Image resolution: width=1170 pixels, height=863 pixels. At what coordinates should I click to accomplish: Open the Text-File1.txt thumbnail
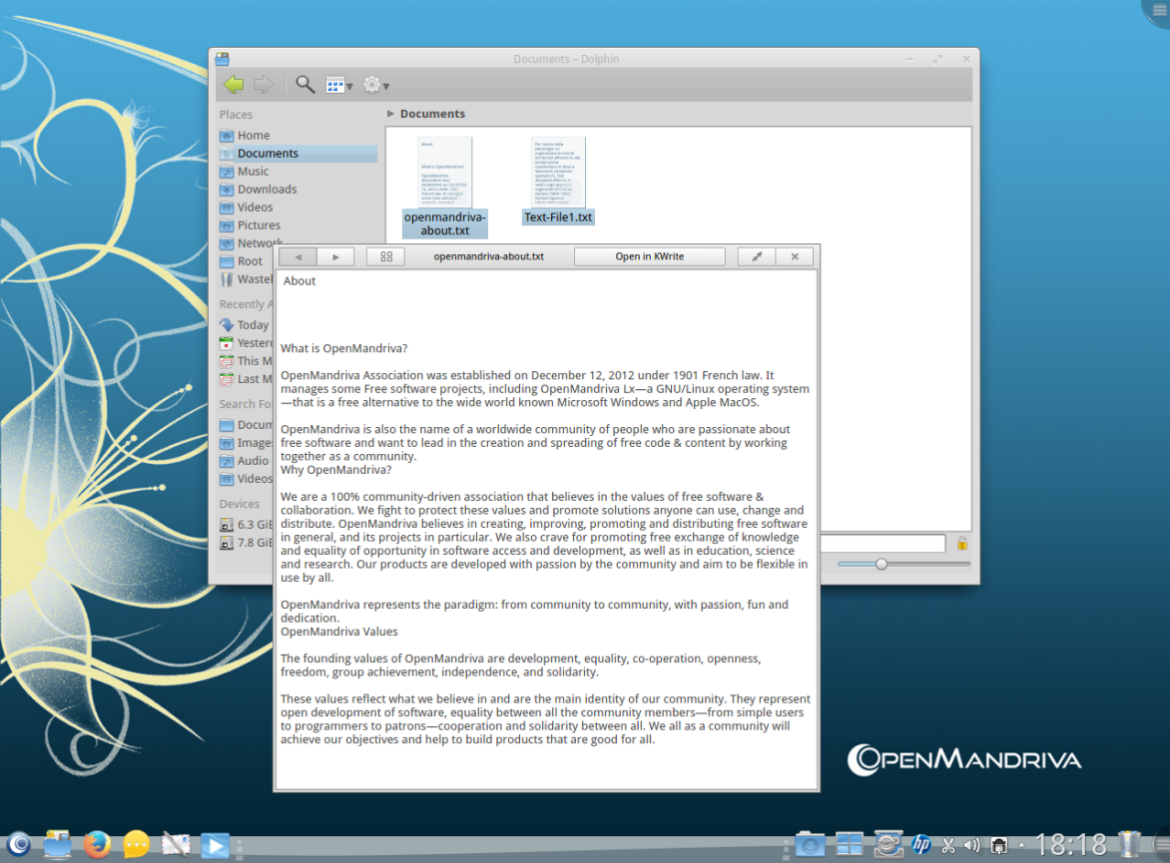[x=558, y=175]
